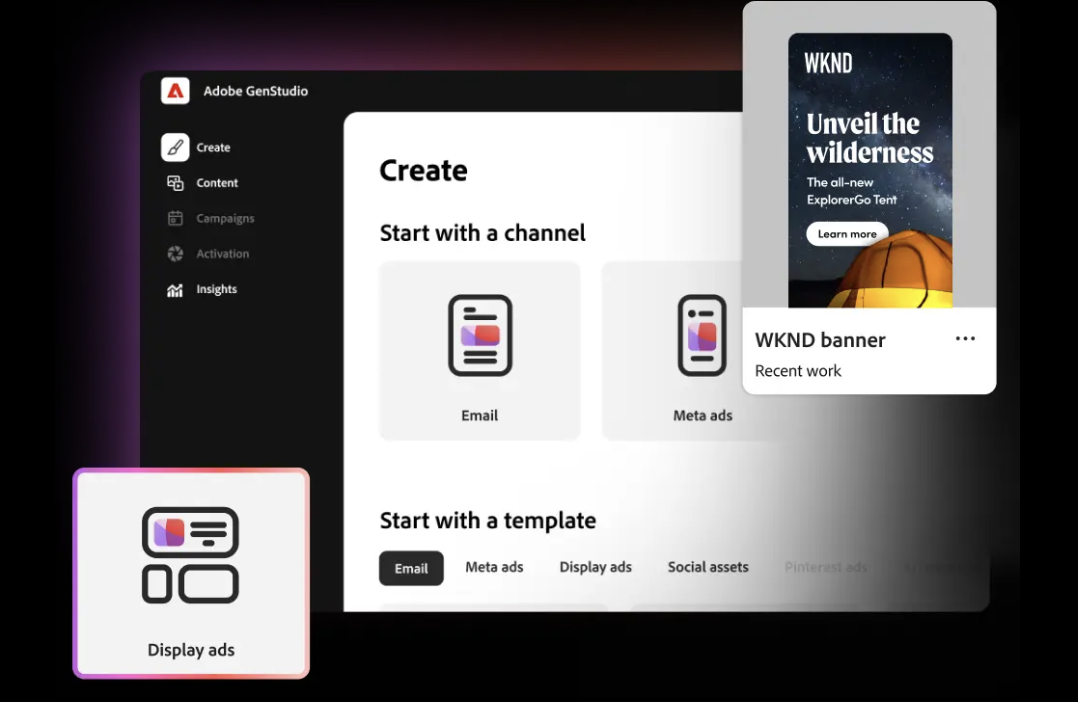Screen dimensions: 1078x702
Task: Switch to the Display ads template tab
Action: tap(595, 567)
